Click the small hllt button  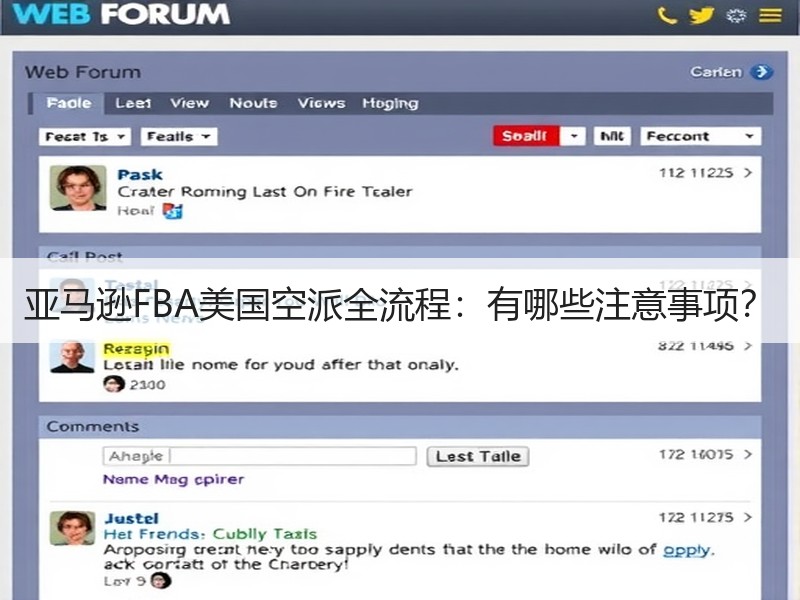click(x=612, y=136)
